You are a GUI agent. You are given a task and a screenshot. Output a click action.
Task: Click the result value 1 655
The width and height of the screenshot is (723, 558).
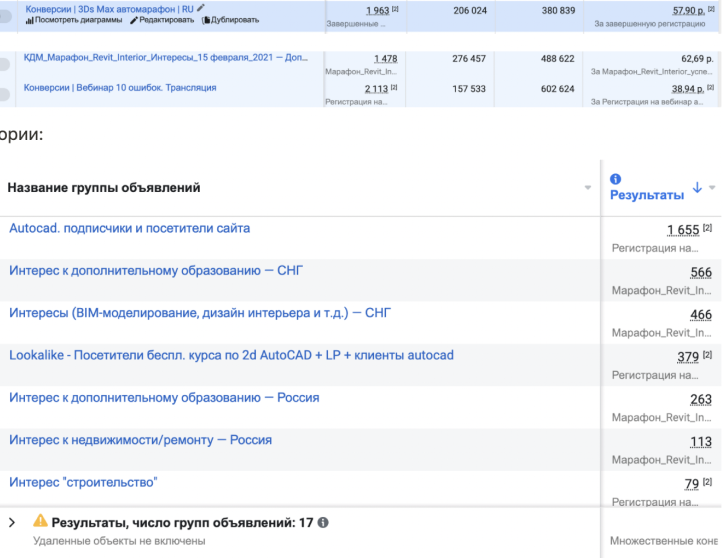(x=683, y=230)
